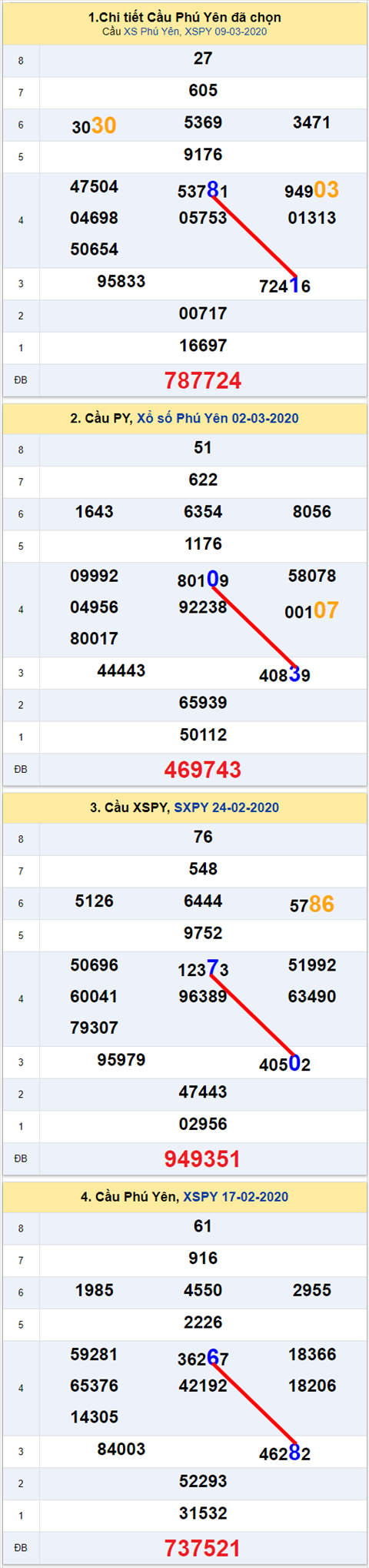Select number 53781 with blue digit
This screenshot has height=1568, width=369.
[203, 190]
